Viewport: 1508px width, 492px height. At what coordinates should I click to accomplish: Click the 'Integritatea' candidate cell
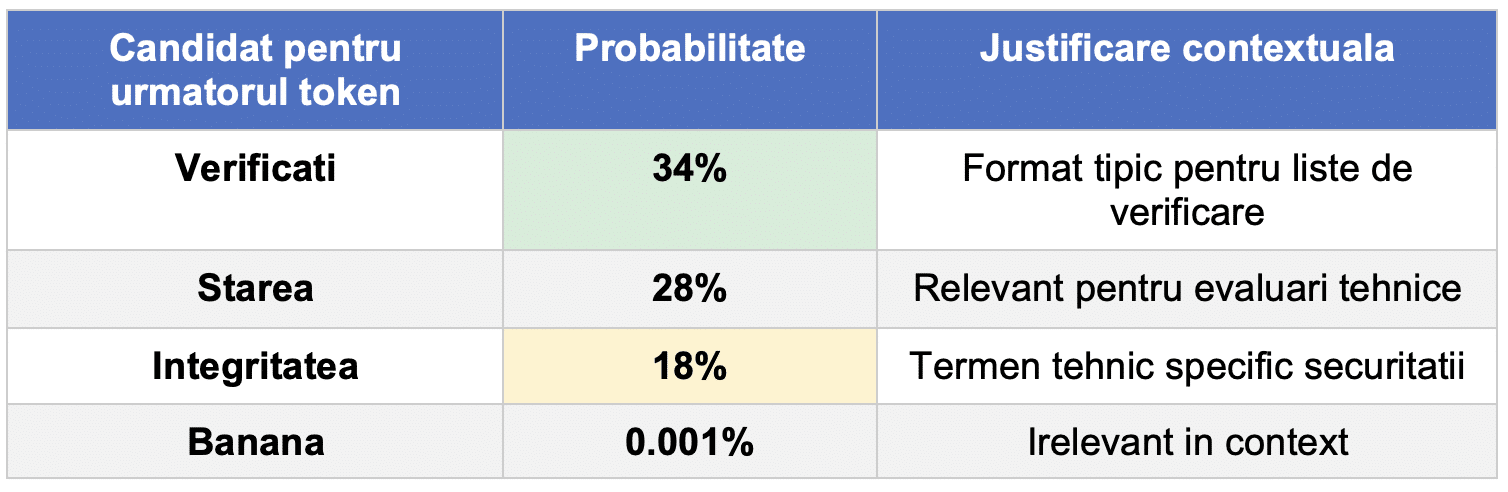[256, 367]
